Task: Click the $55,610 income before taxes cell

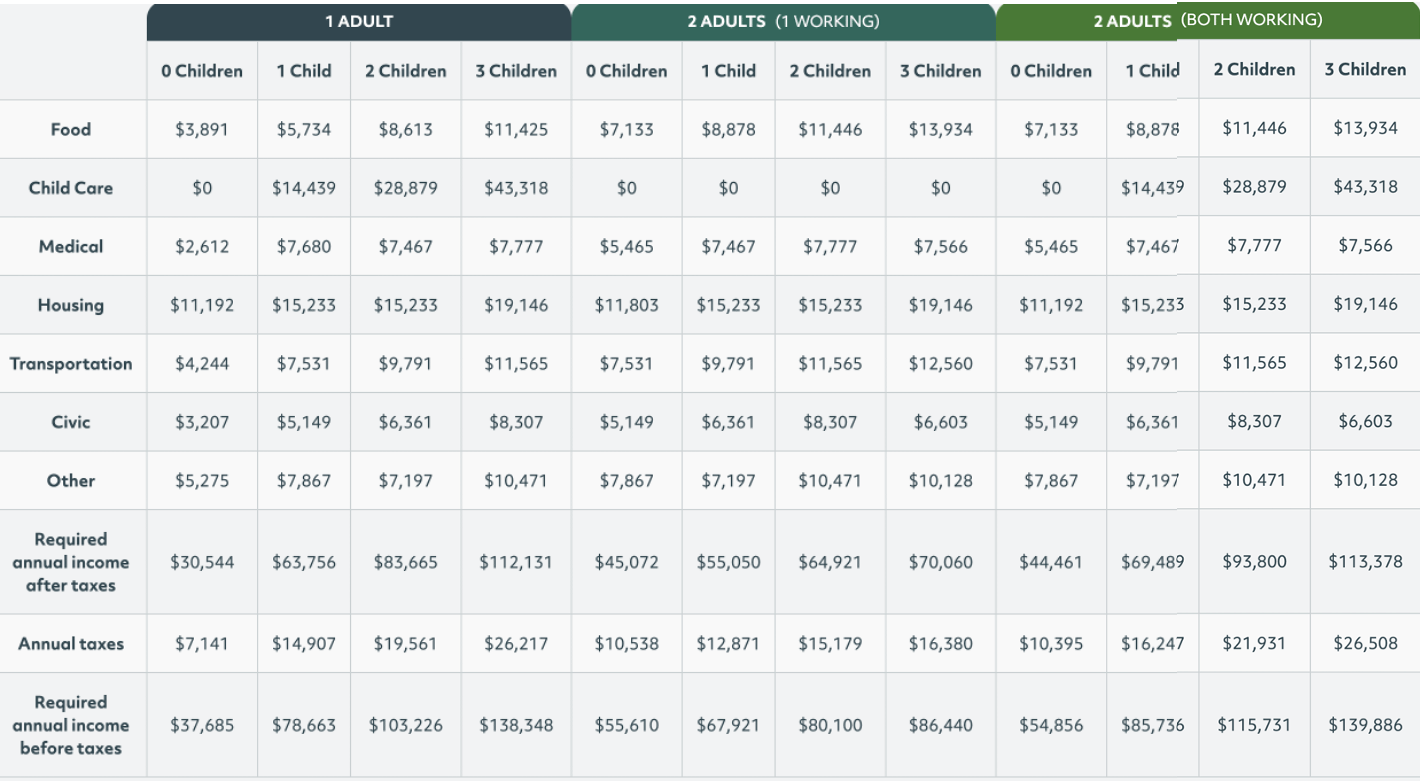Action: coord(626,725)
